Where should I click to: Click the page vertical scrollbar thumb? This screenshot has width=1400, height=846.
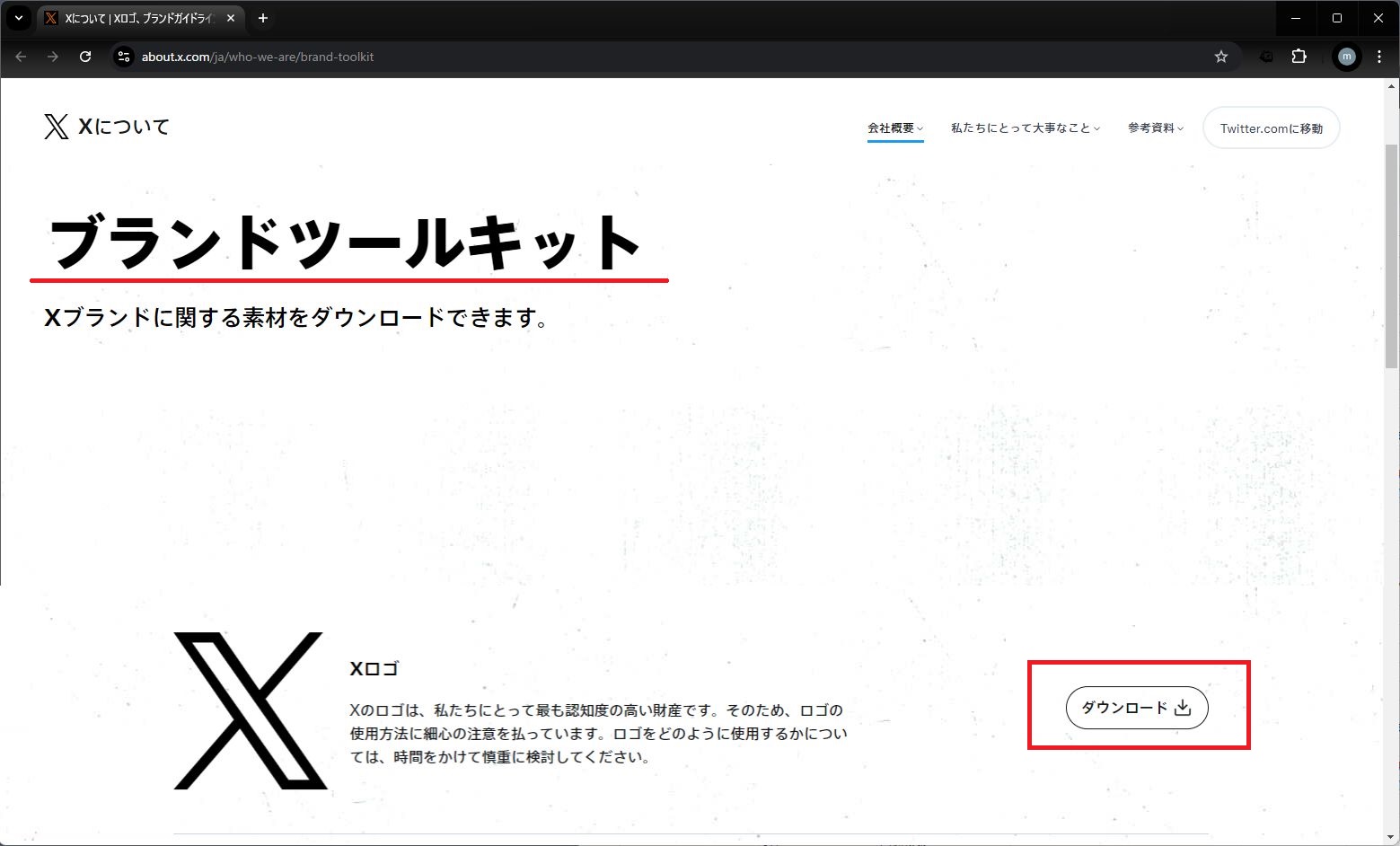pyautogui.click(x=1392, y=256)
